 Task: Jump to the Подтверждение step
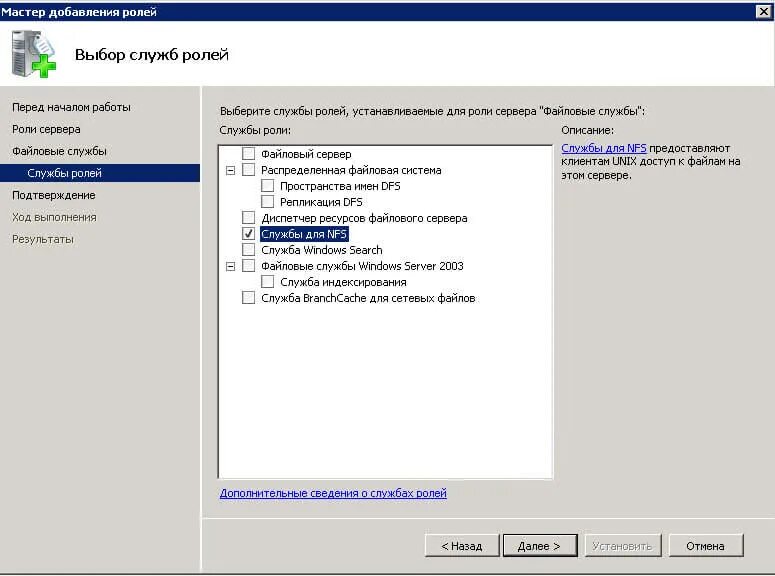click(53, 195)
